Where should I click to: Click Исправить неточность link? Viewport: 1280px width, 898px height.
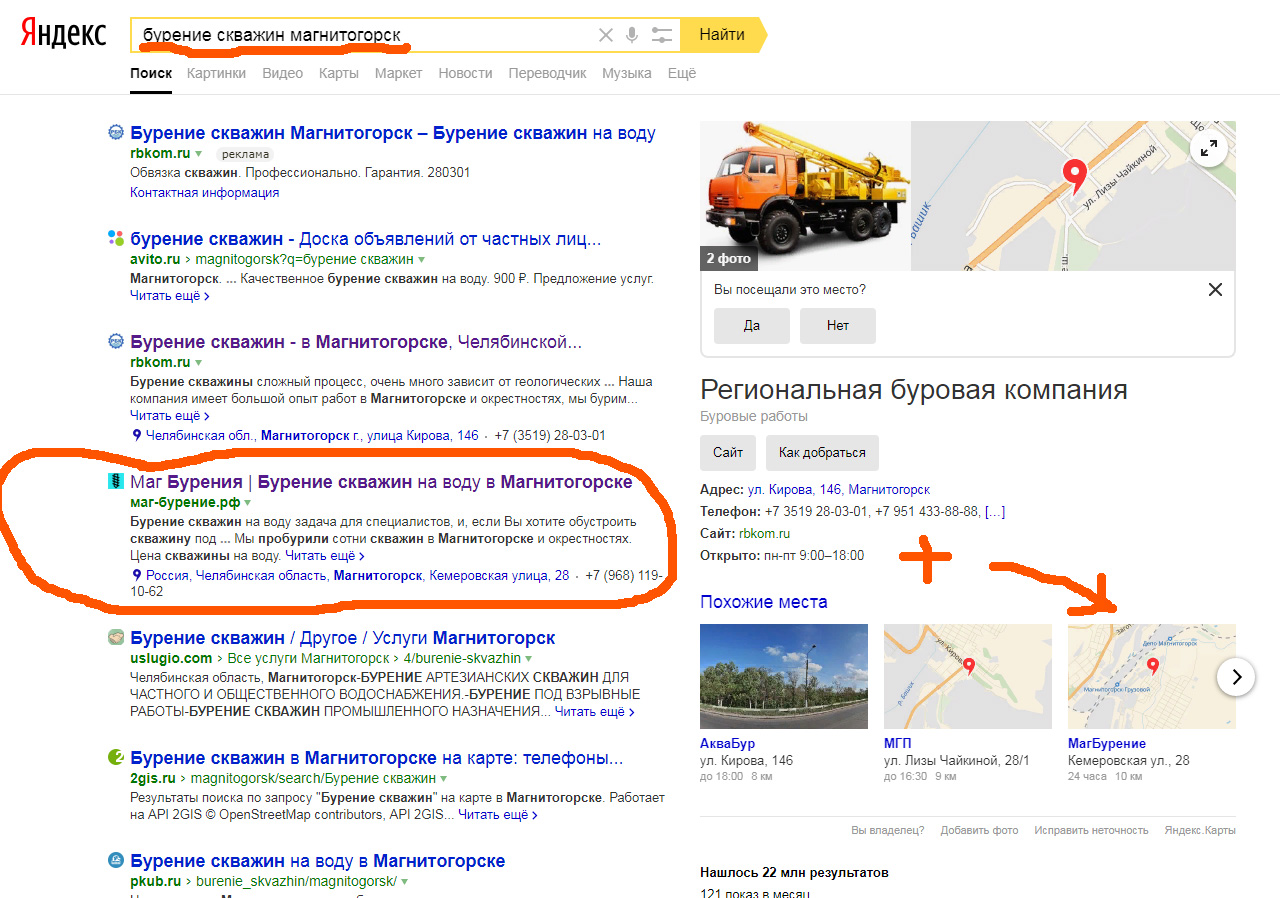(1091, 830)
